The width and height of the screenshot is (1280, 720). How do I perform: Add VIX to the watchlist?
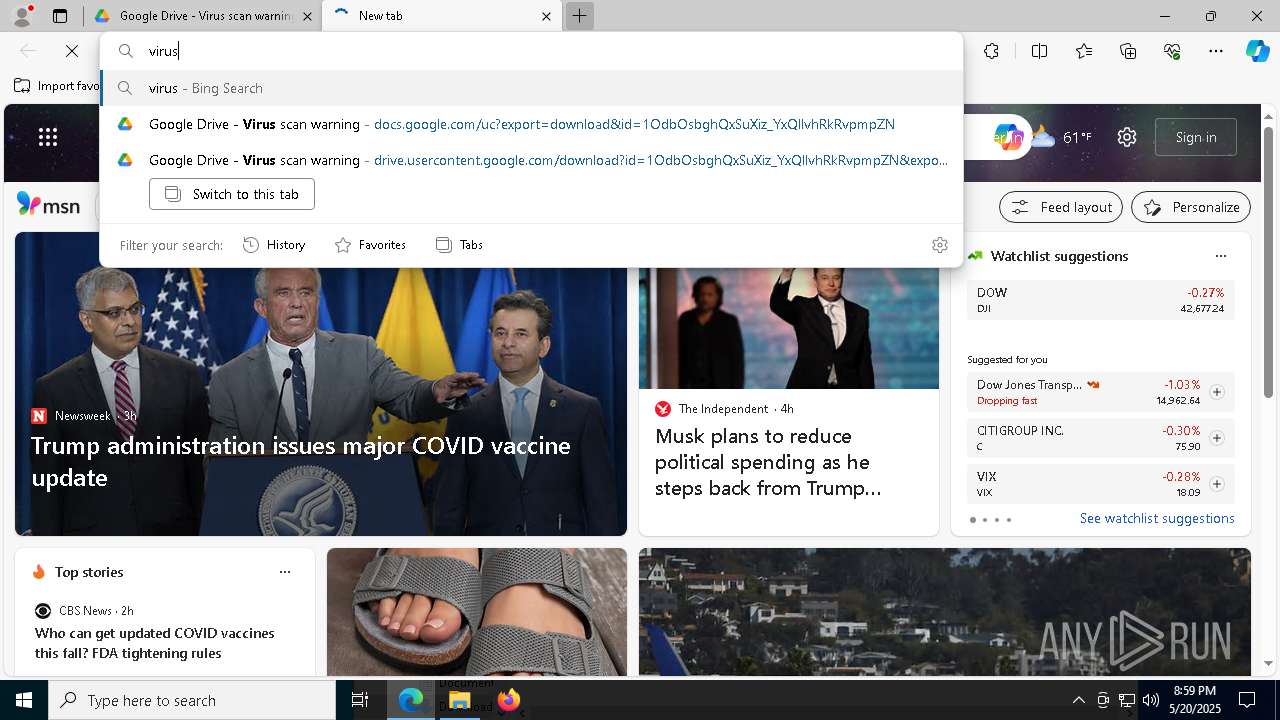coord(1217,484)
